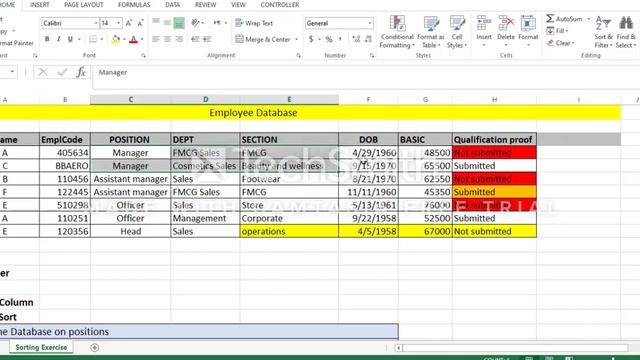Click the Orientation icon
The height and width of the screenshot is (360, 640).
(196, 23)
